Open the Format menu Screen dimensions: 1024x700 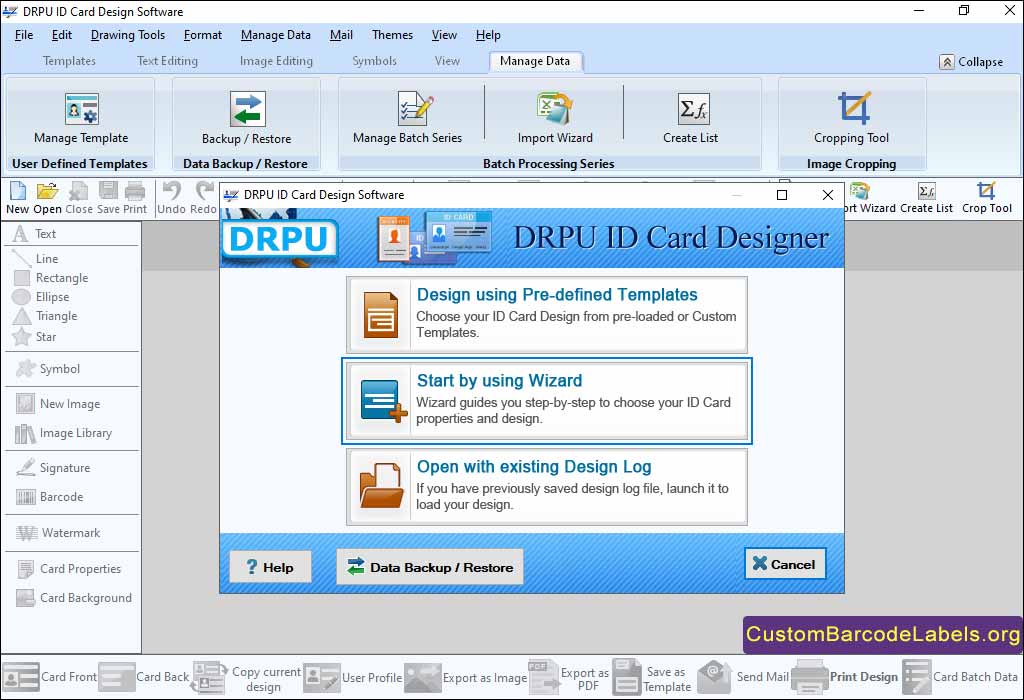[x=202, y=35]
